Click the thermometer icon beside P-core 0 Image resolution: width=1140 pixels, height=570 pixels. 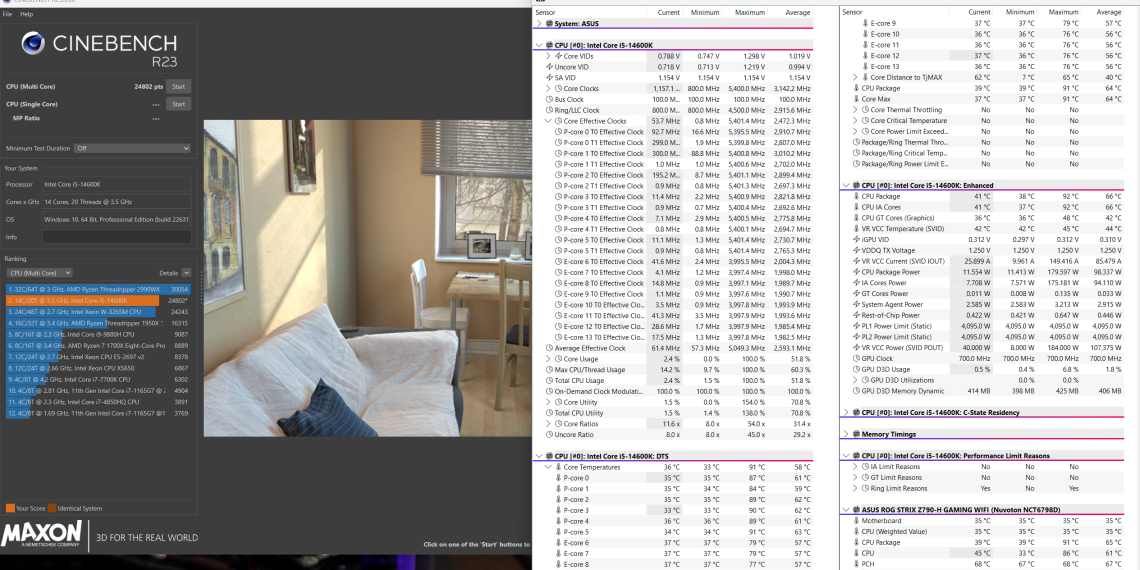pyautogui.click(x=558, y=478)
